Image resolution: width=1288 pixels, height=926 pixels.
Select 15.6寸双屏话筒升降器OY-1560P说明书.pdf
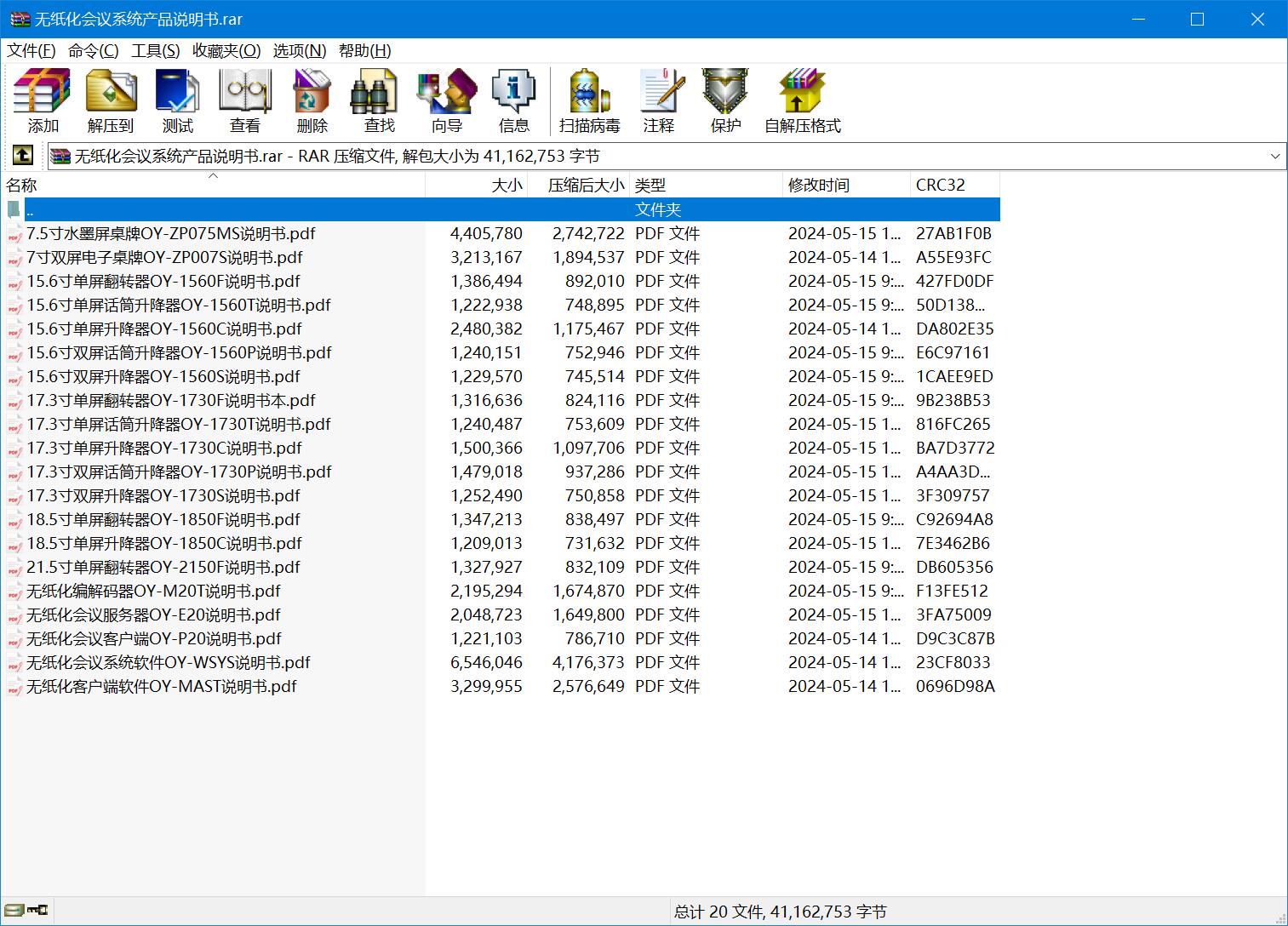click(x=501, y=352)
